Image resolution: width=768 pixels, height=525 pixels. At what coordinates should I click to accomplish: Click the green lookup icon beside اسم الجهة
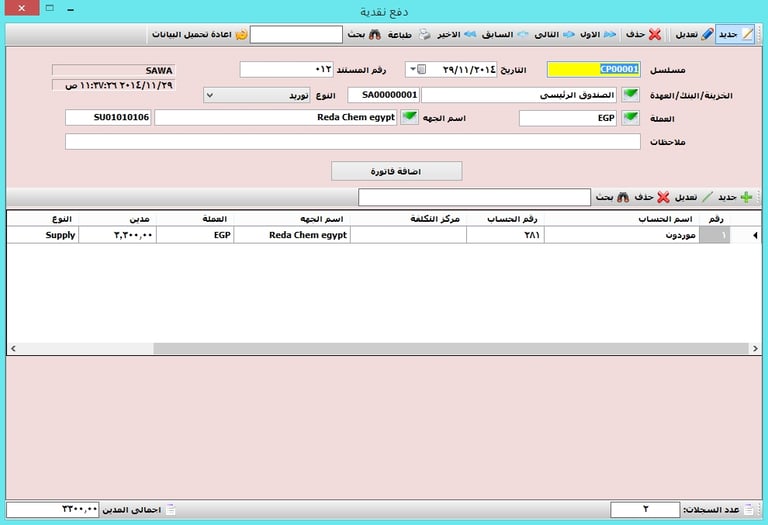click(x=409, y=118)
